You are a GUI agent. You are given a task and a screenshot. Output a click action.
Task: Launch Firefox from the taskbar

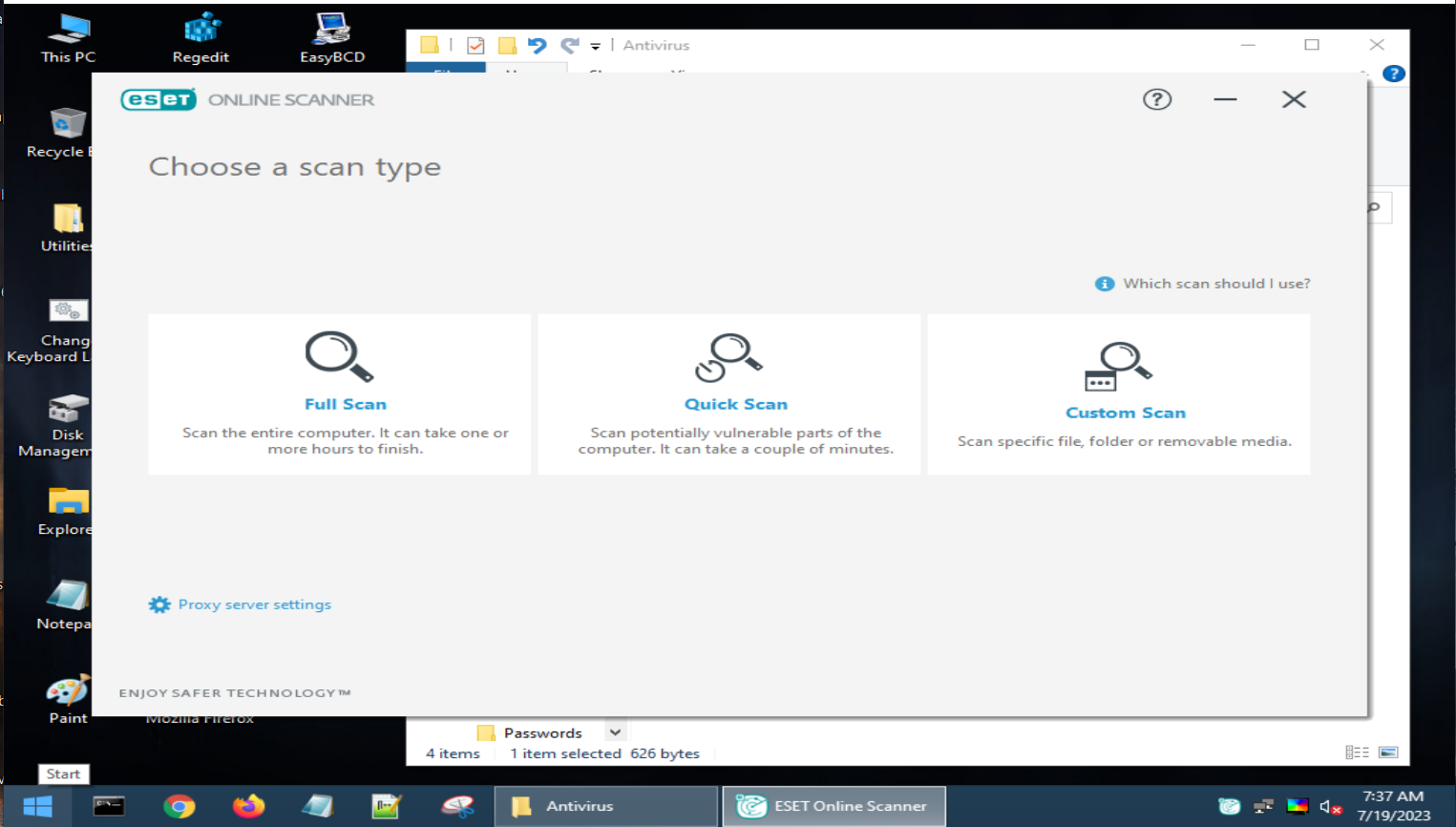click(248, 807)
